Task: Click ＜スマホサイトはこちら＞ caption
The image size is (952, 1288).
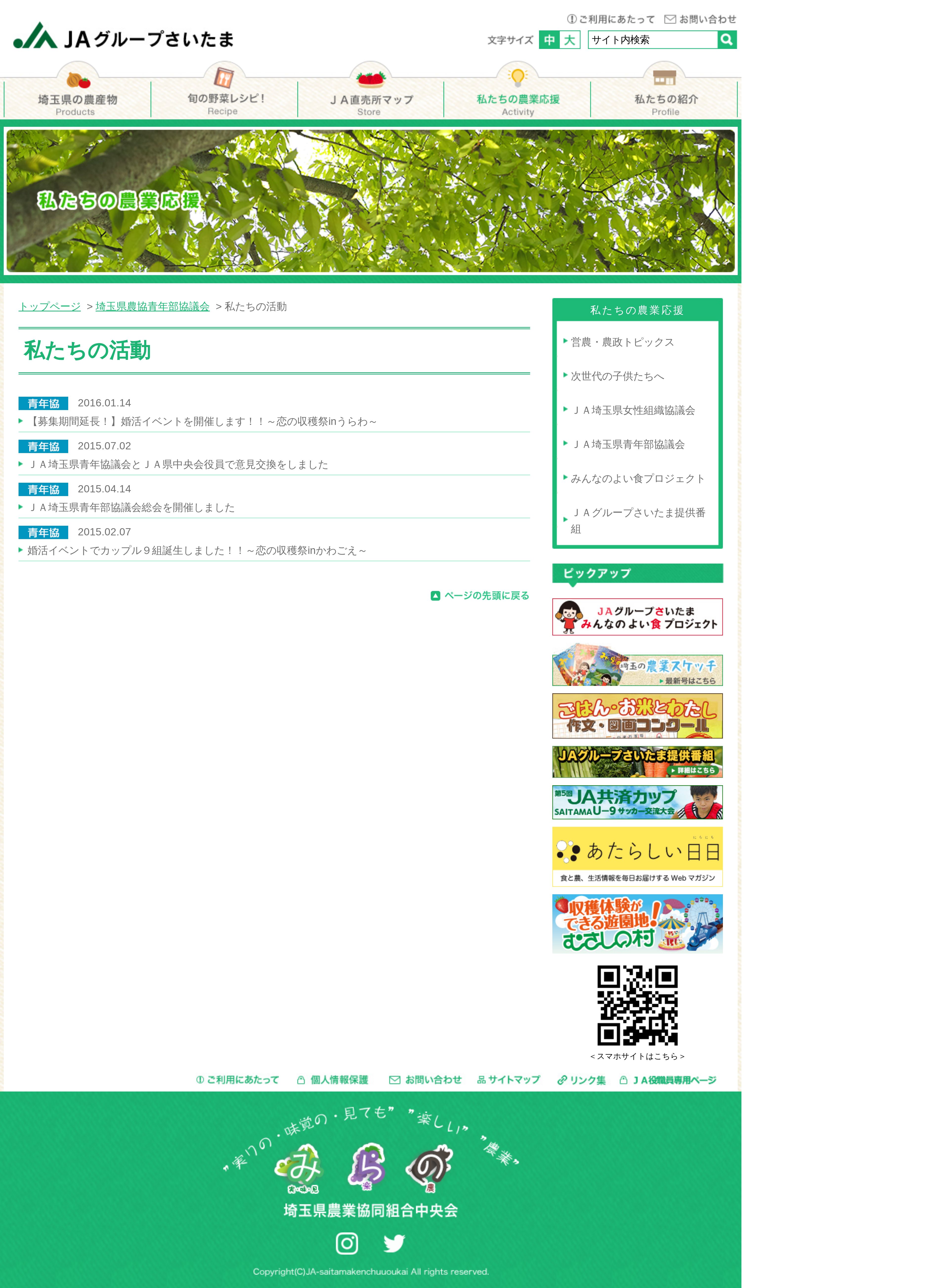Action: pyautogui.click(x=637, y=1056)
